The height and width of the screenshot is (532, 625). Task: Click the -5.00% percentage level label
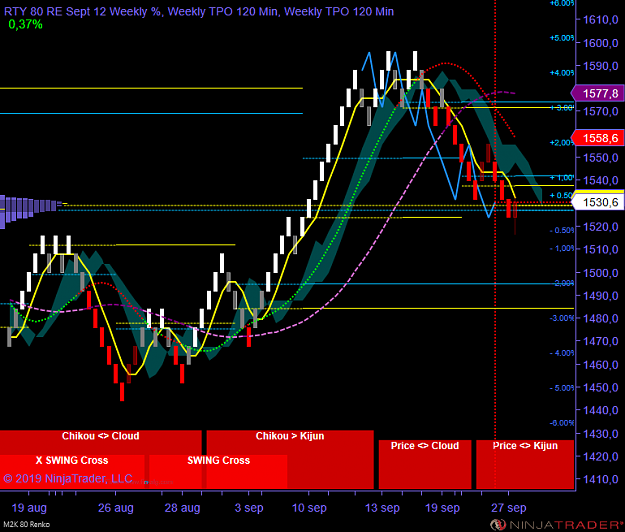[x=562, y=388]
